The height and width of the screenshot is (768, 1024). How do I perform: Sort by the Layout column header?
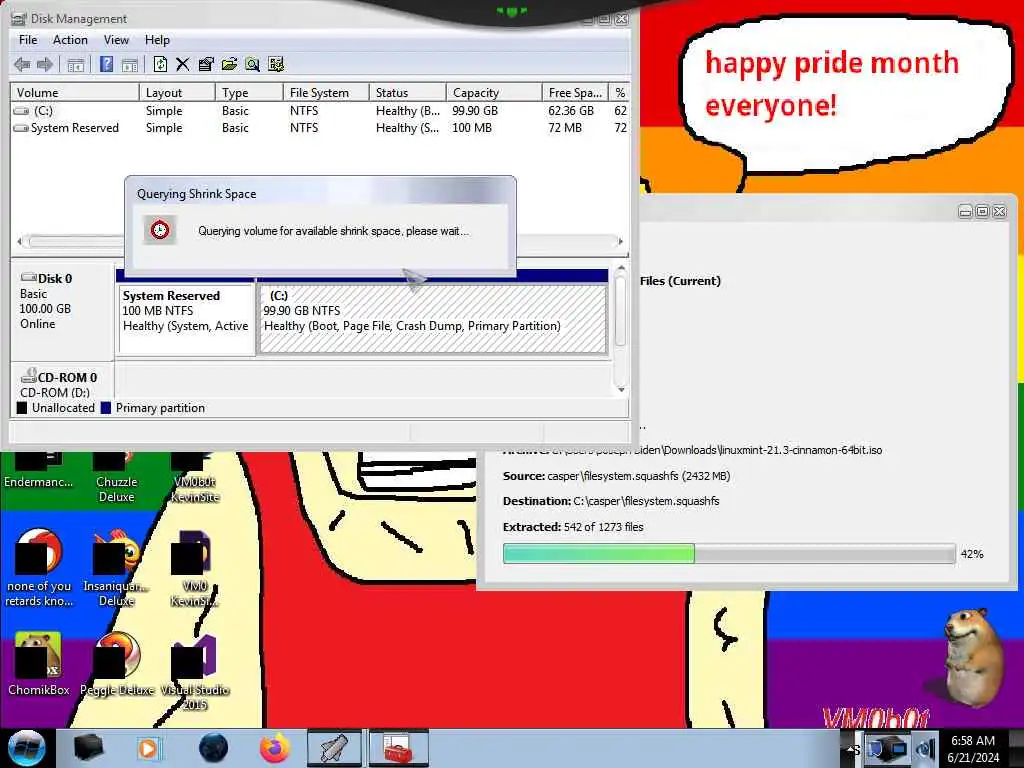[177, 93]
